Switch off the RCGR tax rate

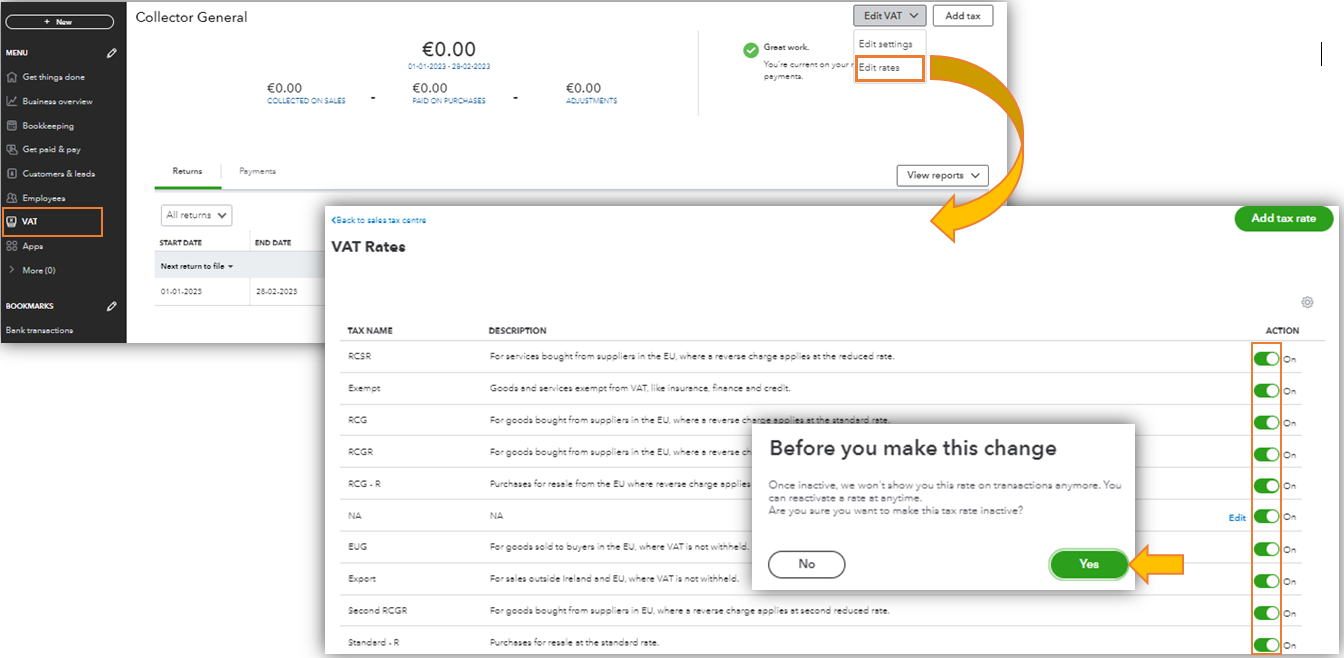click(1266, 454)
